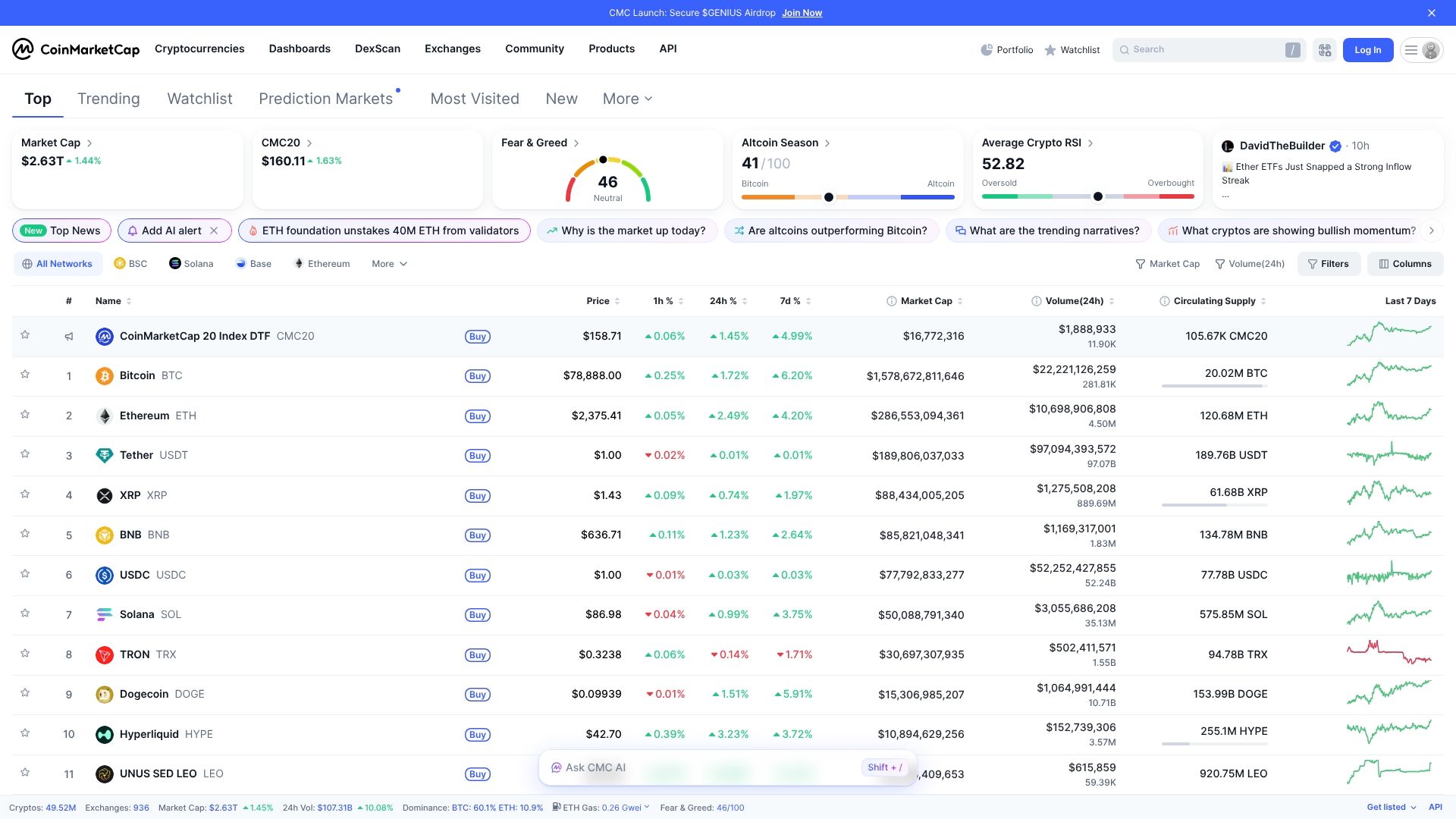
Task: Click Circulating Supply info icon
Action: tap(1165, 301)
